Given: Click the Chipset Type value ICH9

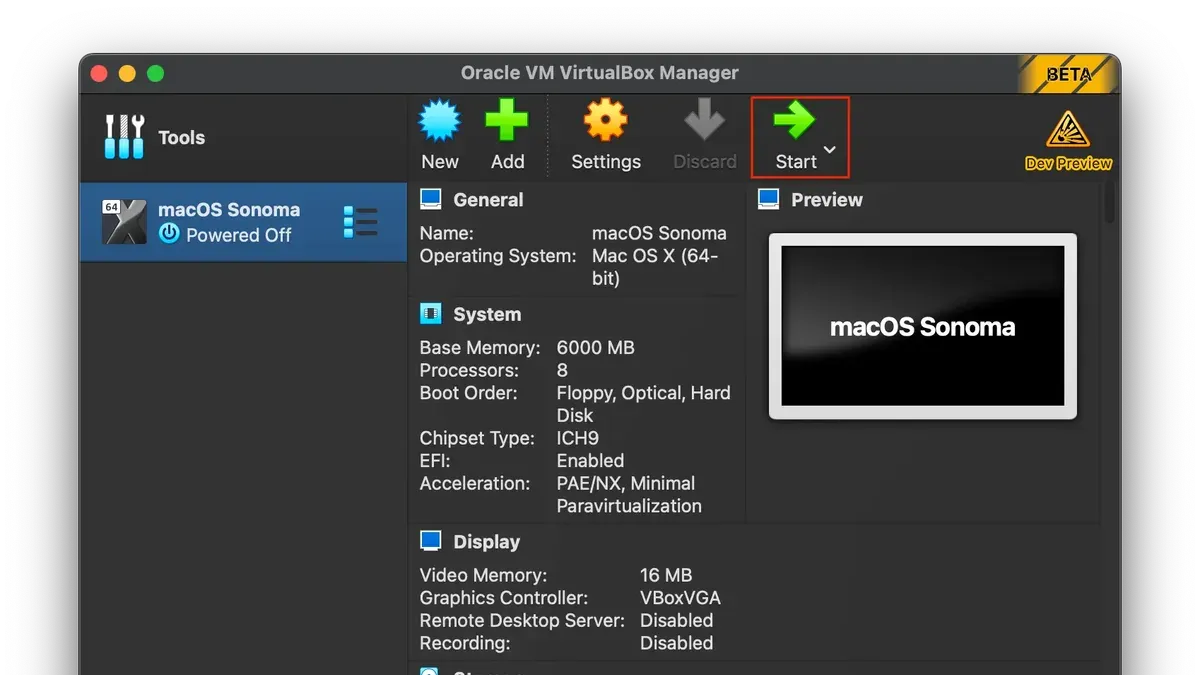Looking at the screenshot, I should [578, 438].
